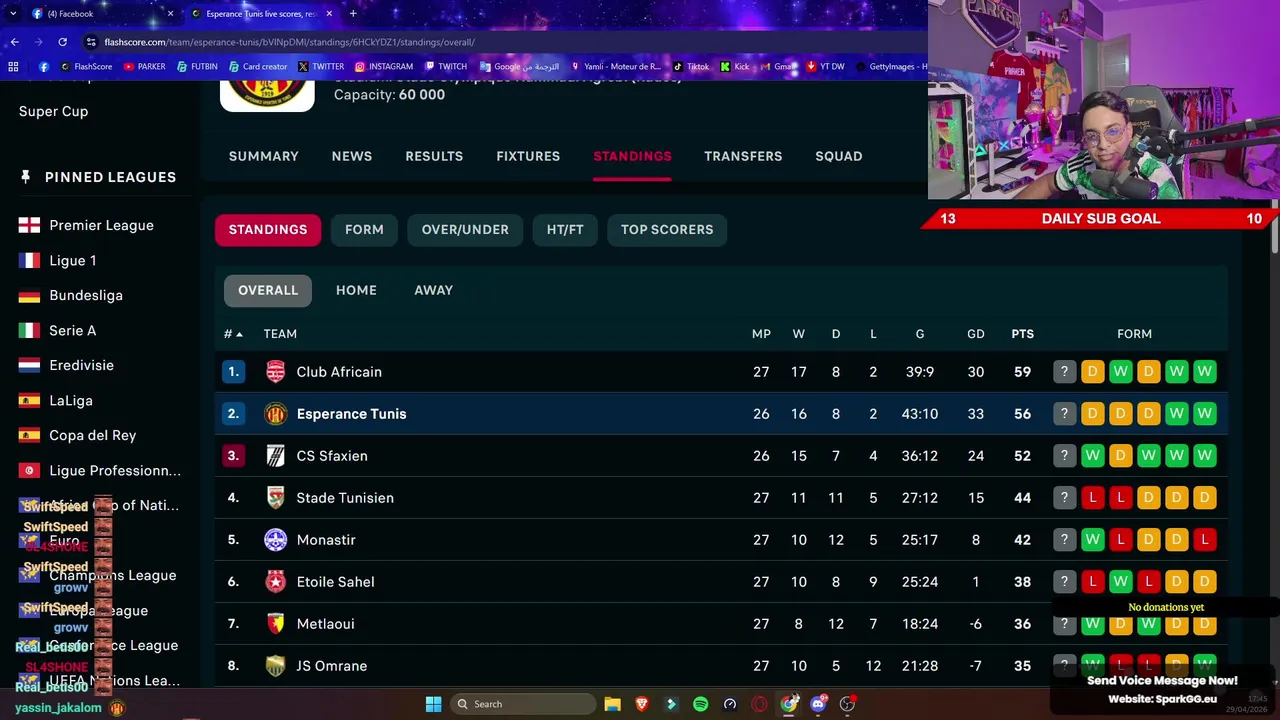The image size is (1280, 720).
Task: Click the Stade Tunisien team crest
Action: pos(275,498)
